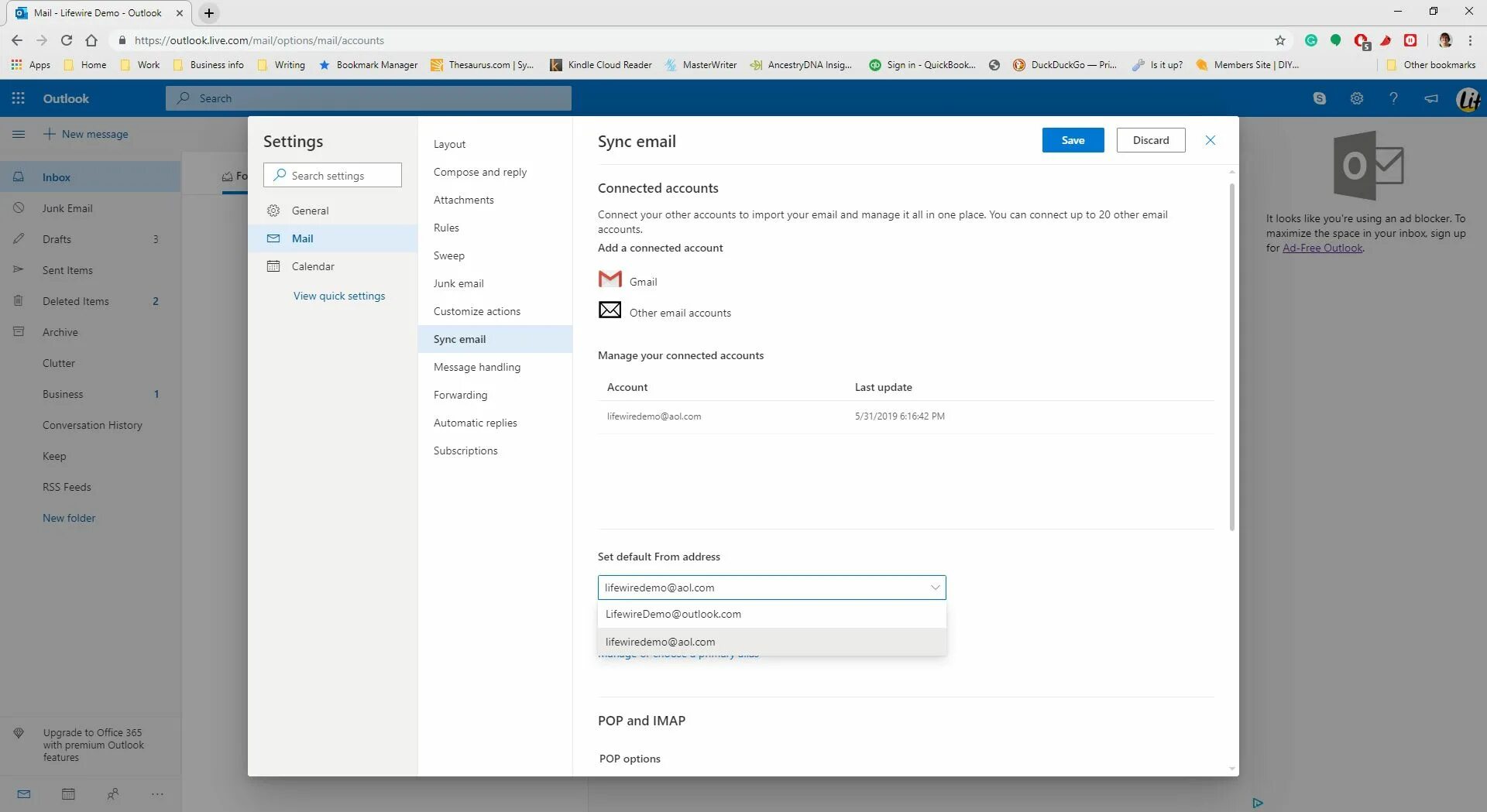This screenshot has width=1487, height=812.
Task: Open the Compose and reply section
Action: pyautogui.click(x=496, y=172)
